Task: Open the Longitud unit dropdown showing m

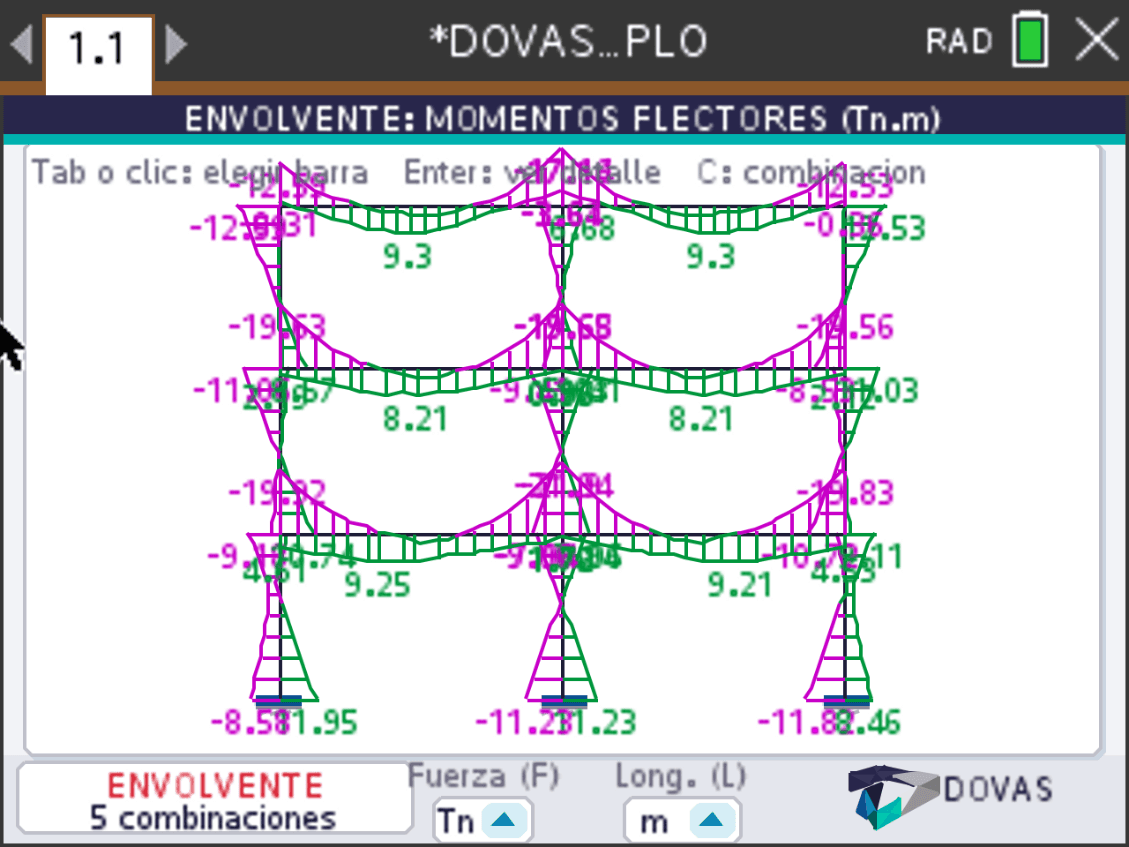Action: 682,820
